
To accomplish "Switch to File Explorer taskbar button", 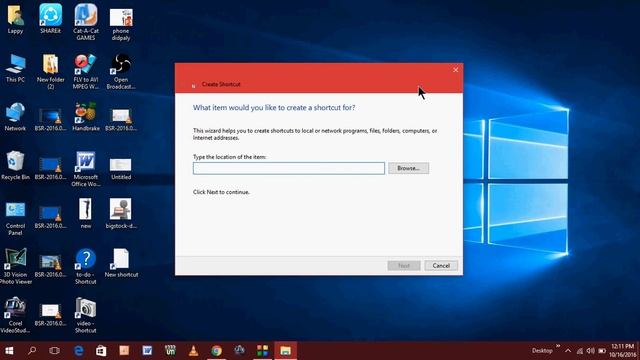I will click(x=285, y=351).
